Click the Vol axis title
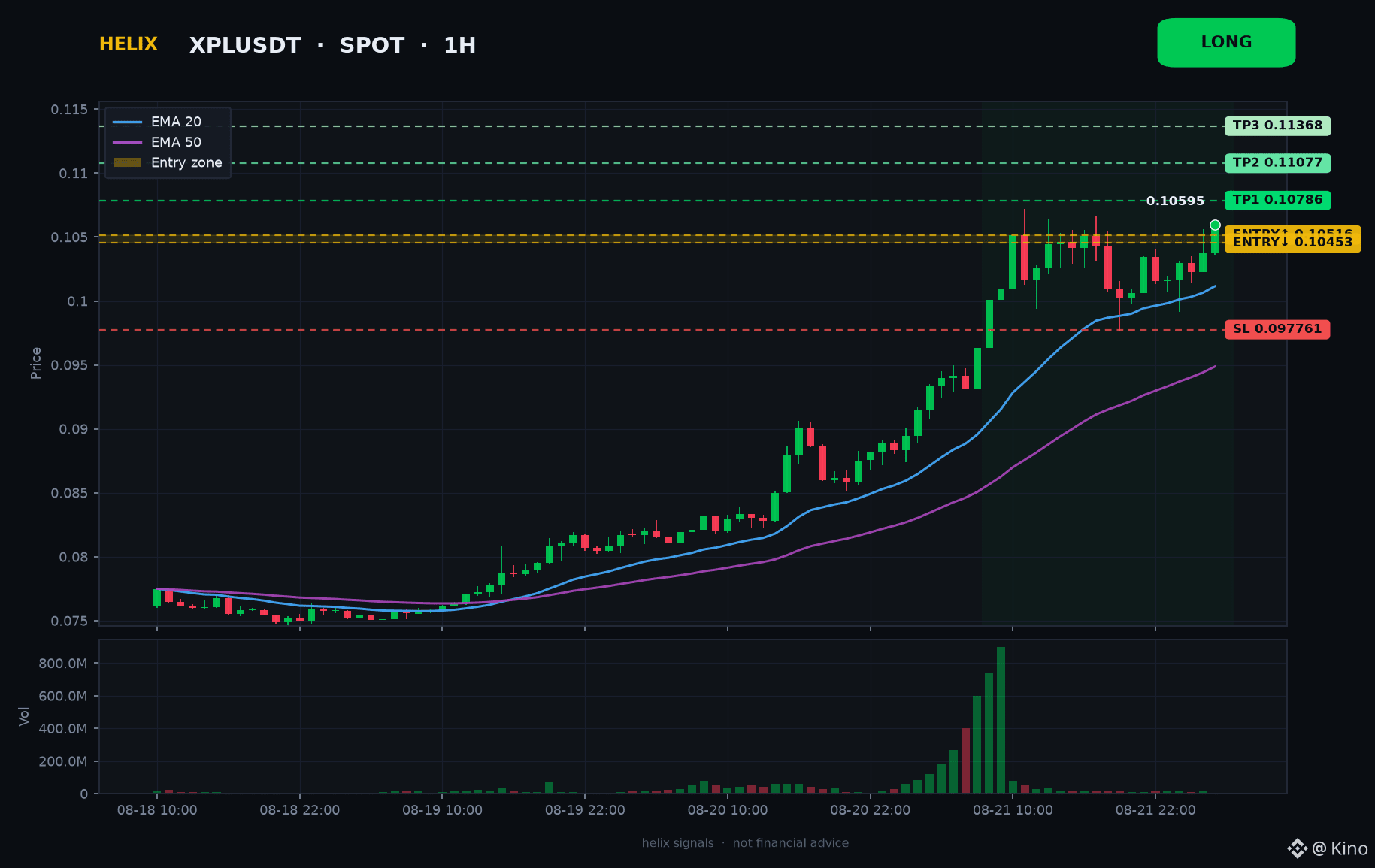This screenshot has width=1375, height=868. (24, 716)
